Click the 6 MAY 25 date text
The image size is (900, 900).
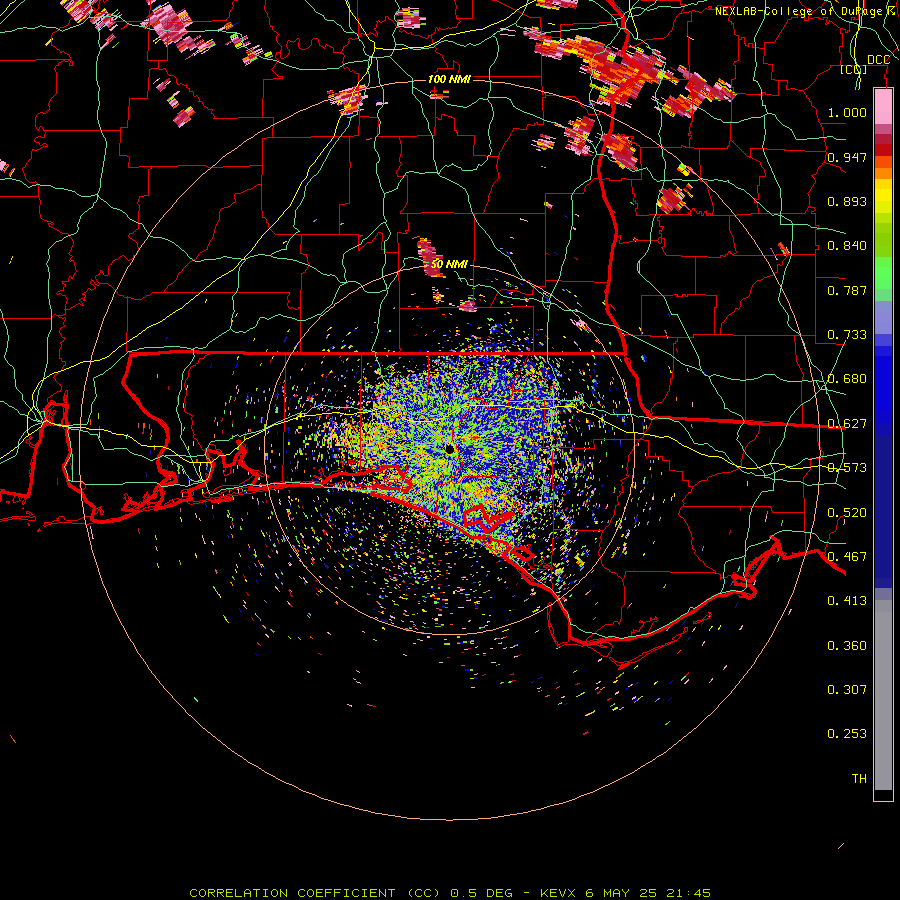click(622, 893)
